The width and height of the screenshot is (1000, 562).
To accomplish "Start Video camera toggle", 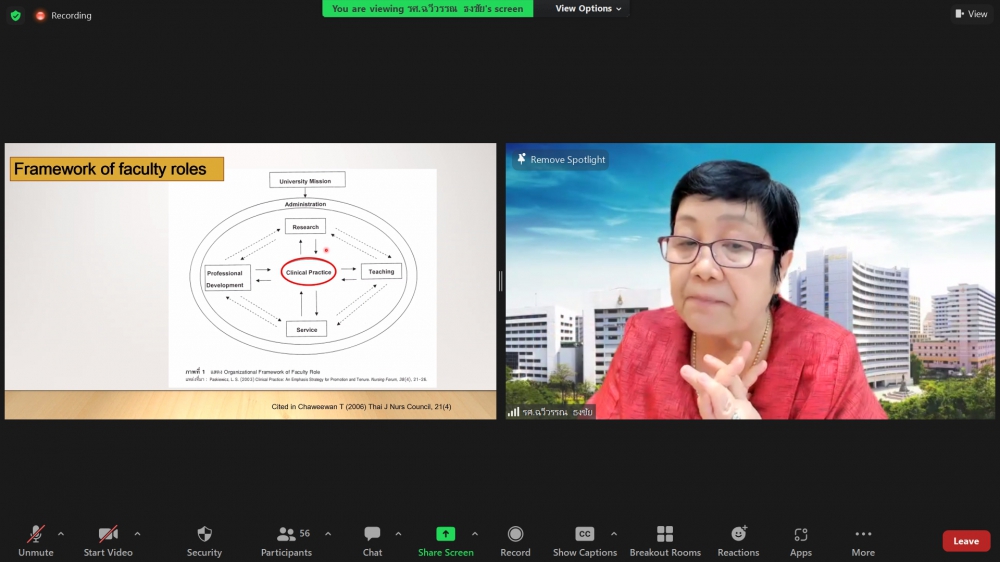I will pyautogui.click(x=108, y=534).
